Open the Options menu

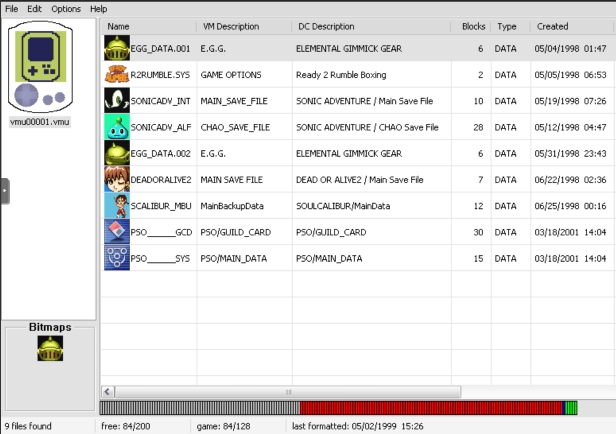coord(66,8)
